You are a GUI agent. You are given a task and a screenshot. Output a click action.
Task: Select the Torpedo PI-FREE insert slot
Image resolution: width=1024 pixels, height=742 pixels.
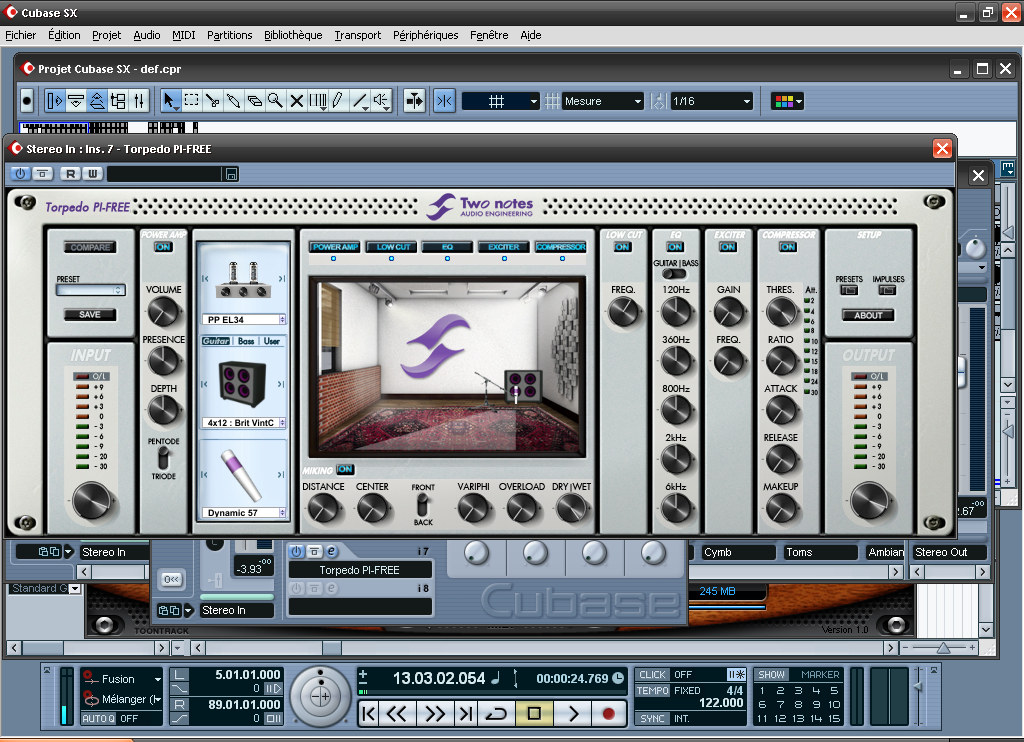[359, 570]
